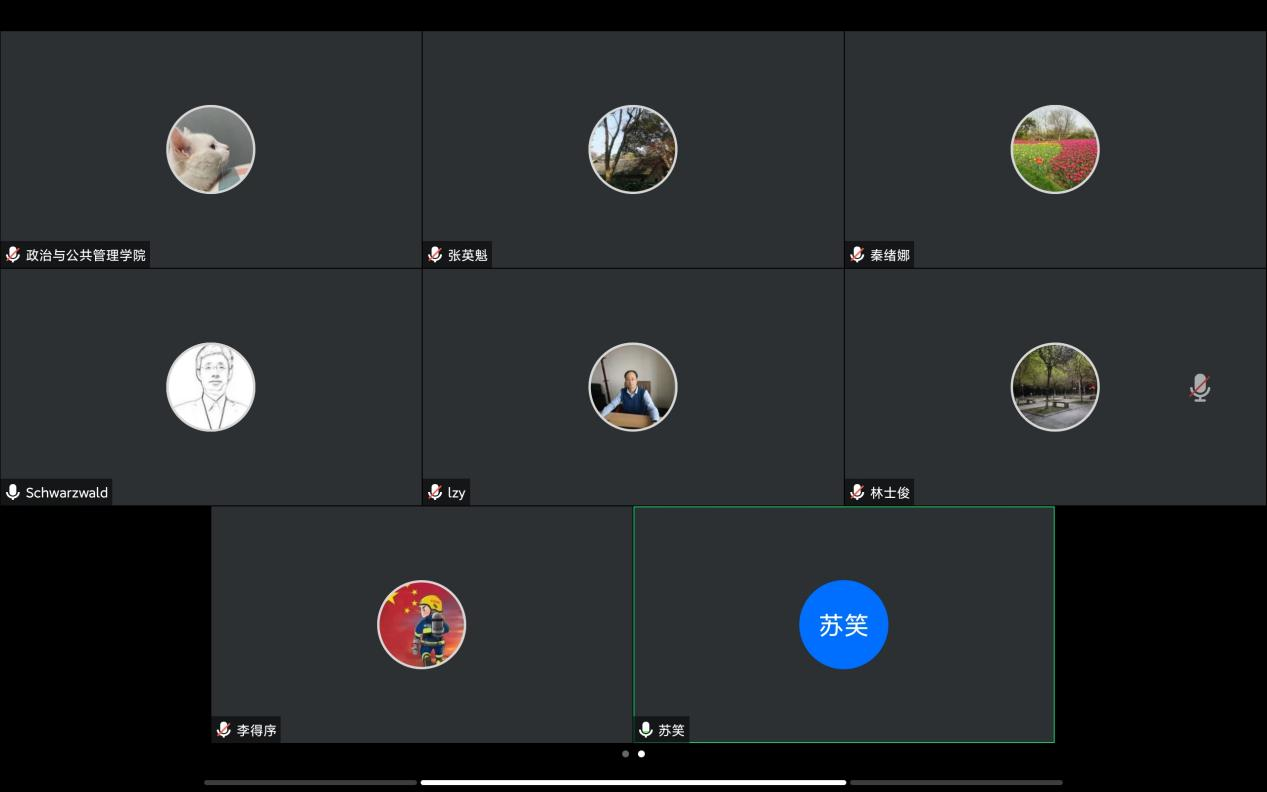The height and width of the screenshot is (792, 1267).
Task: Click the large muted microphone in 林士俊's tile
Action: tap(1199, 388)
